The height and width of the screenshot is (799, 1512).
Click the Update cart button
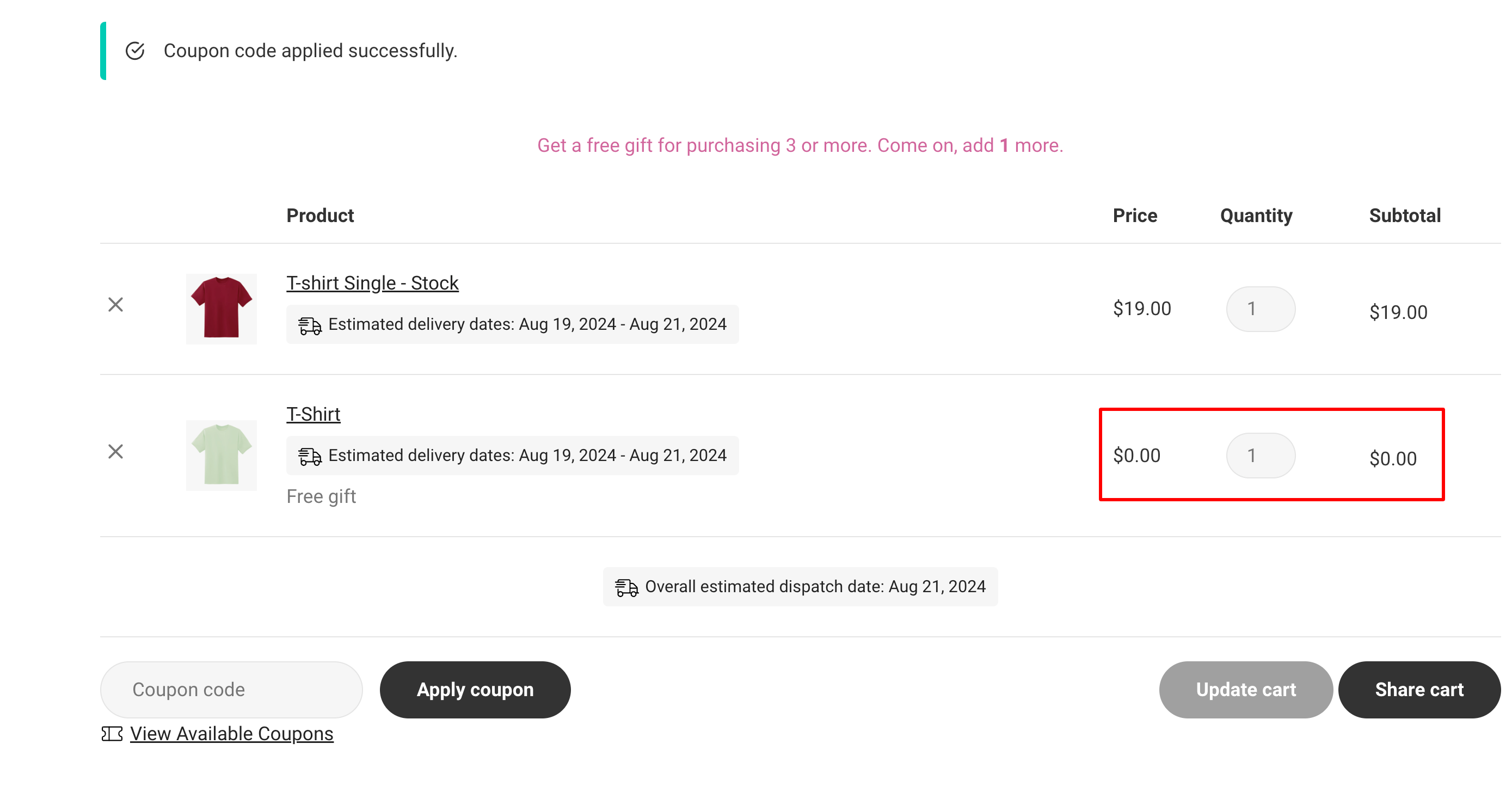[1245, 690]
